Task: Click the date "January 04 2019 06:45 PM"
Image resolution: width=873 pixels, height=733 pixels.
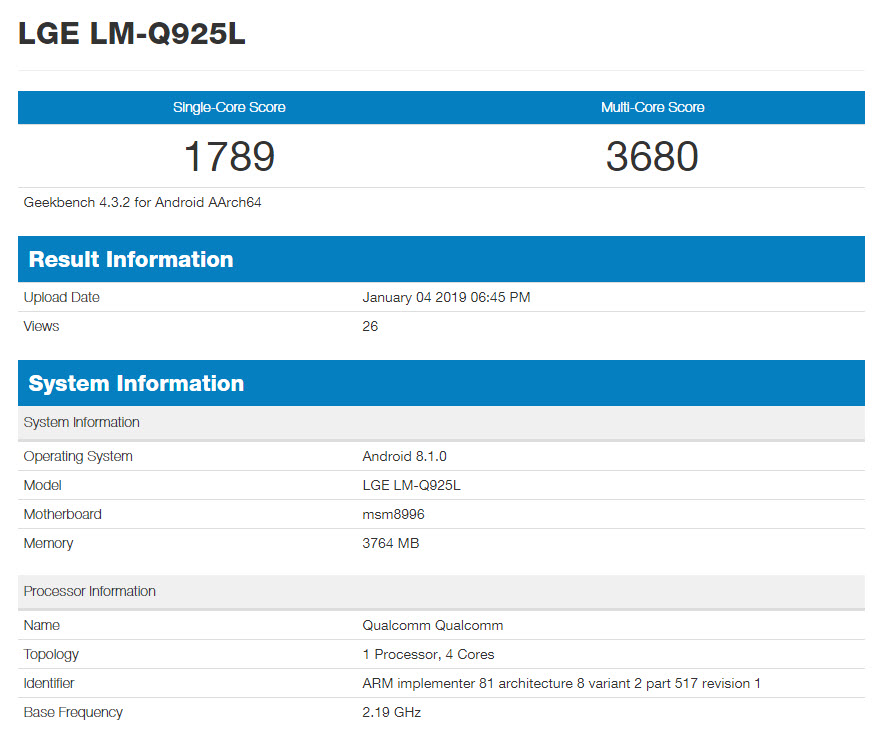Action: pyautogui.click(x=446, y=297)
